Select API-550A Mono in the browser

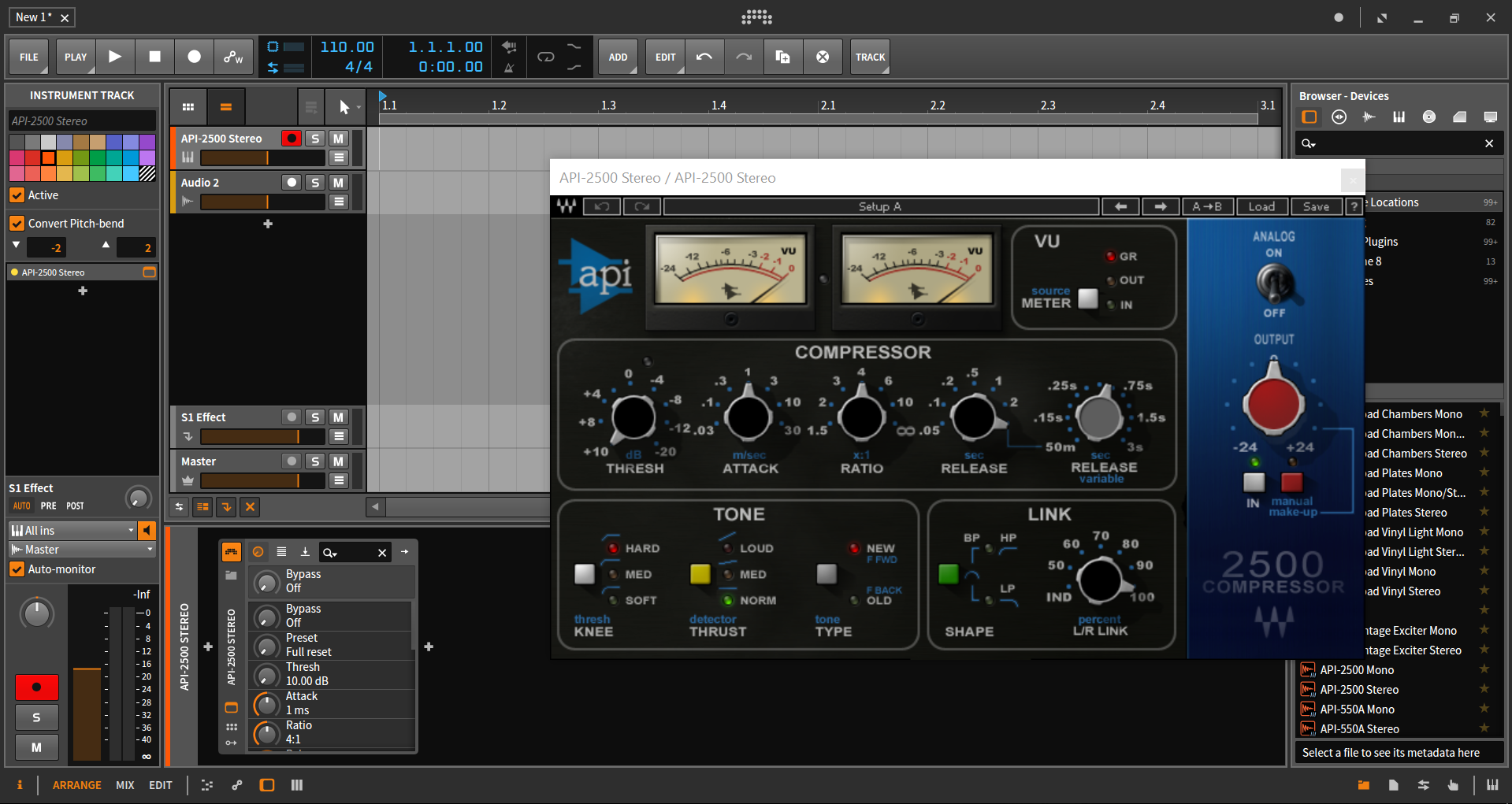(x=1357, y=710)
